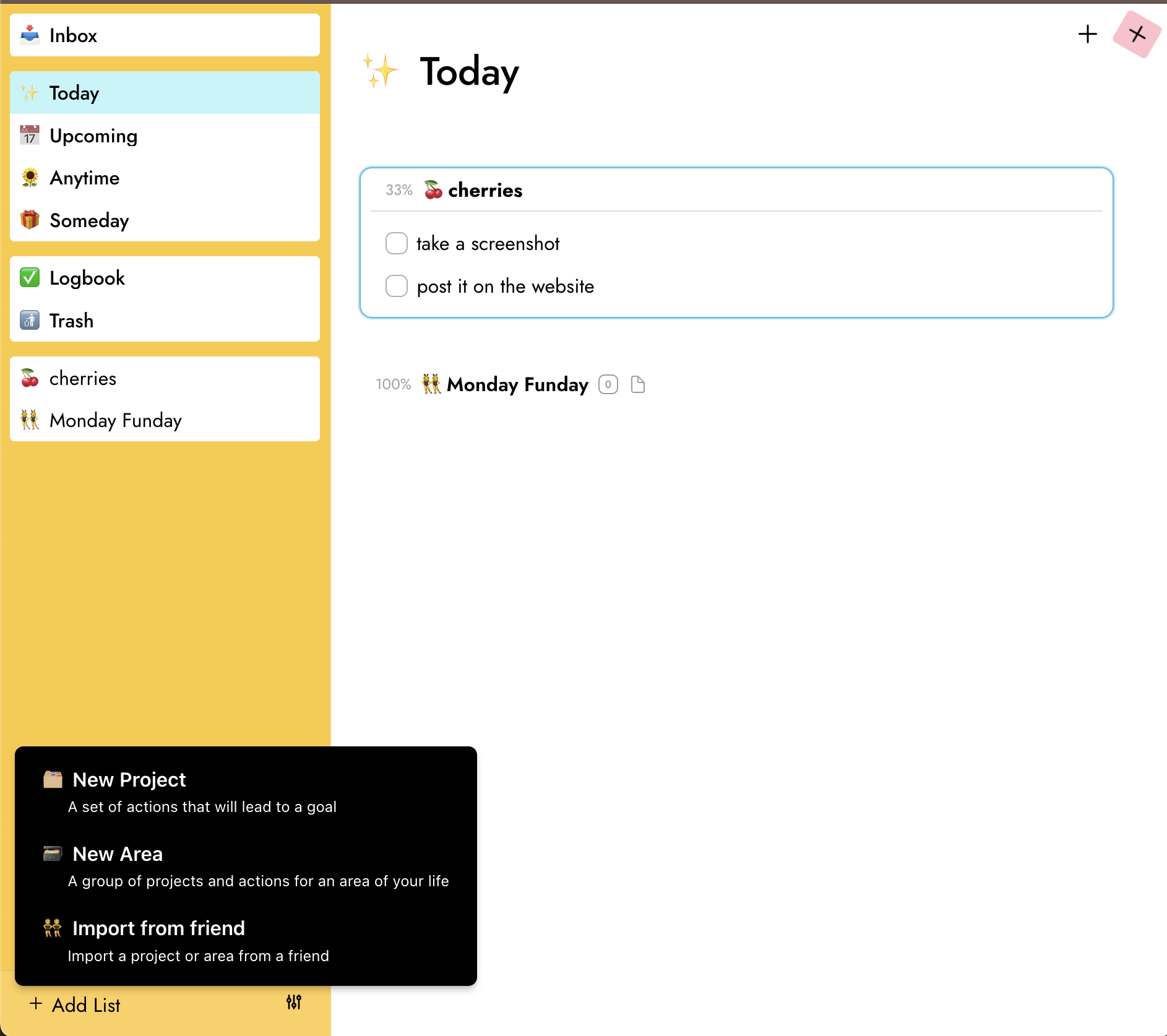This screenshot has width=1167, height=1036.
Task: Choose New Area in the popup menu
Action: [x=118, y=854]
